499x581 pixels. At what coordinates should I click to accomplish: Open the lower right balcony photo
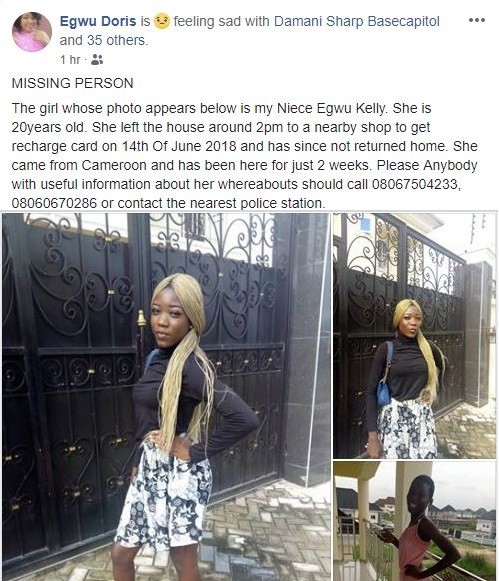[x=414, y=521]
